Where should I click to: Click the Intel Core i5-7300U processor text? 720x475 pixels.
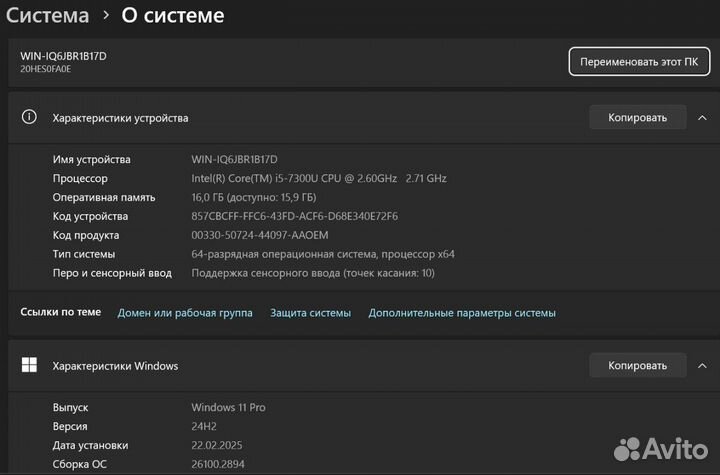[x=318, y=178]
